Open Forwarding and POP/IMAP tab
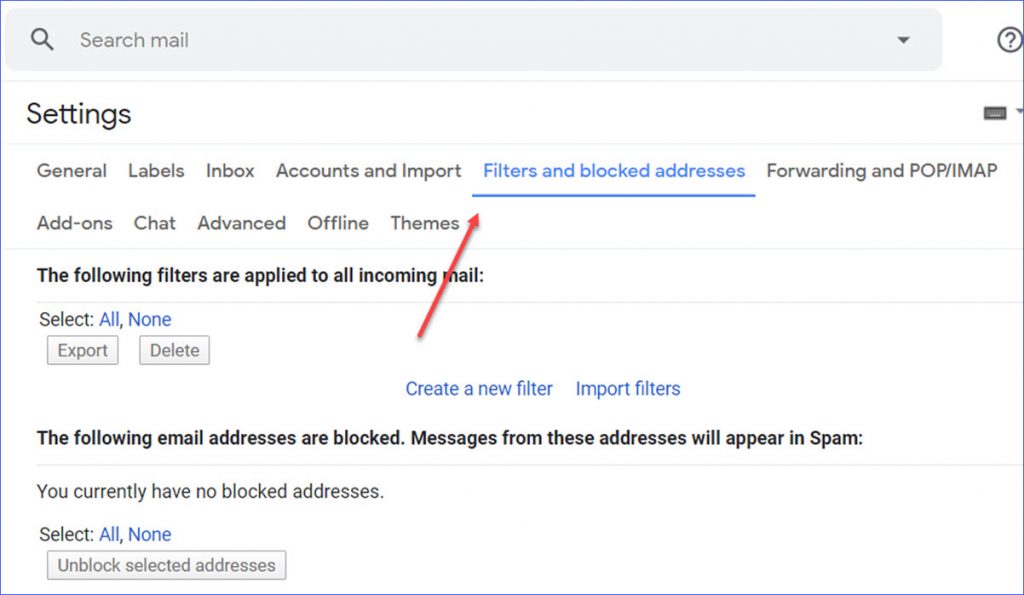This screenshot has width=1024, height=595. pyautogui.click(x=882, y=170)
